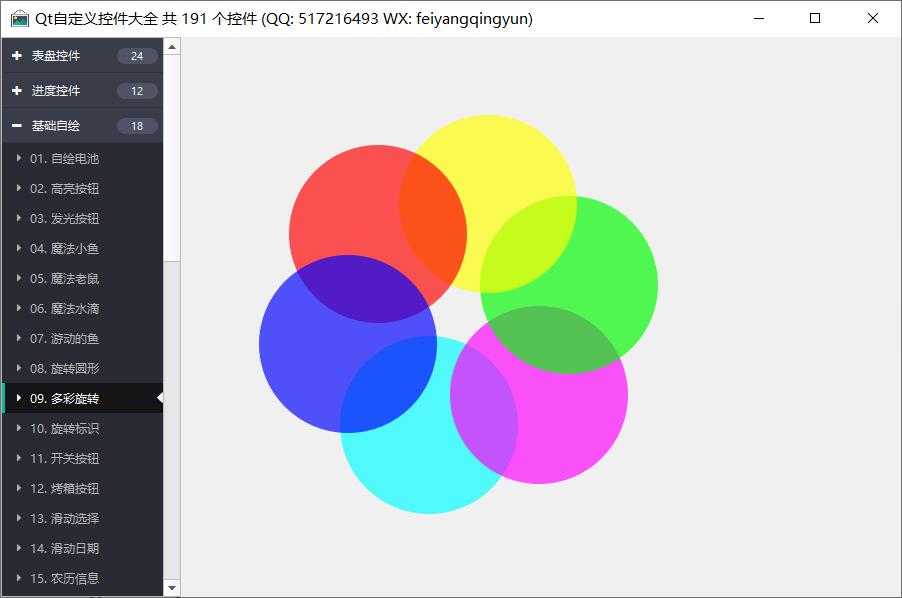Click the 18 count badge
The height and width of the screenshot is (598, 902).
[137, 126]
